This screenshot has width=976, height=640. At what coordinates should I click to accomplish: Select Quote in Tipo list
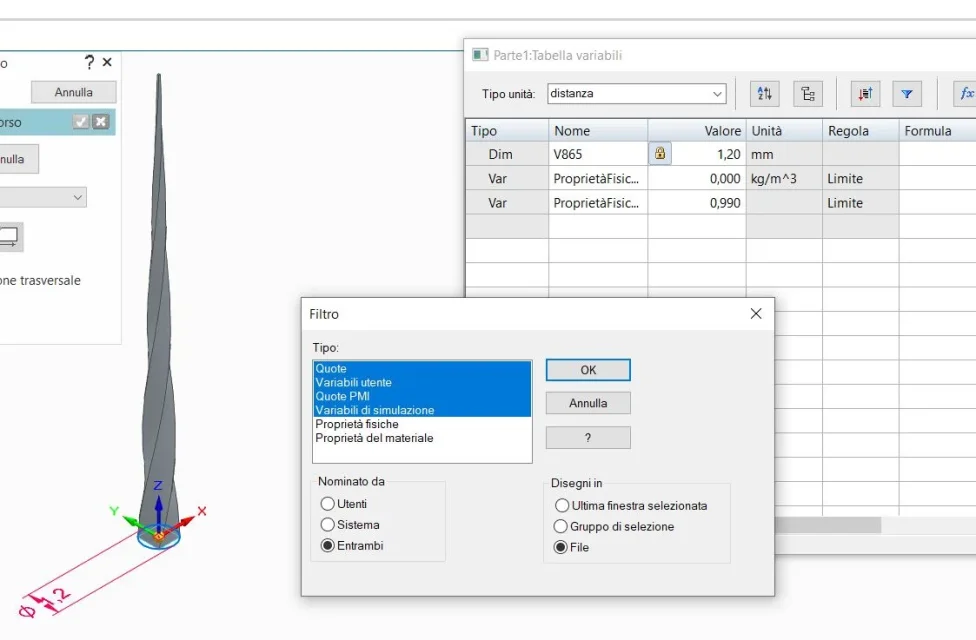tap(422, 369)
